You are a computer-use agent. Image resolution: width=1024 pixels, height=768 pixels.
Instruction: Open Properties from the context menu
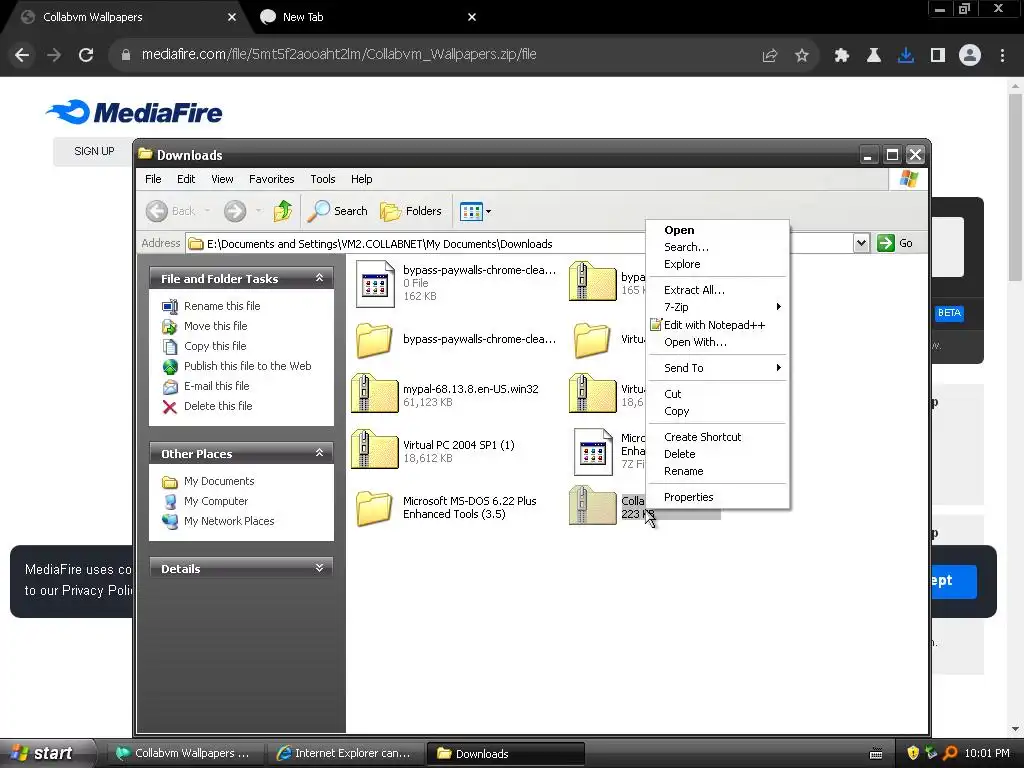pos(717,497)
